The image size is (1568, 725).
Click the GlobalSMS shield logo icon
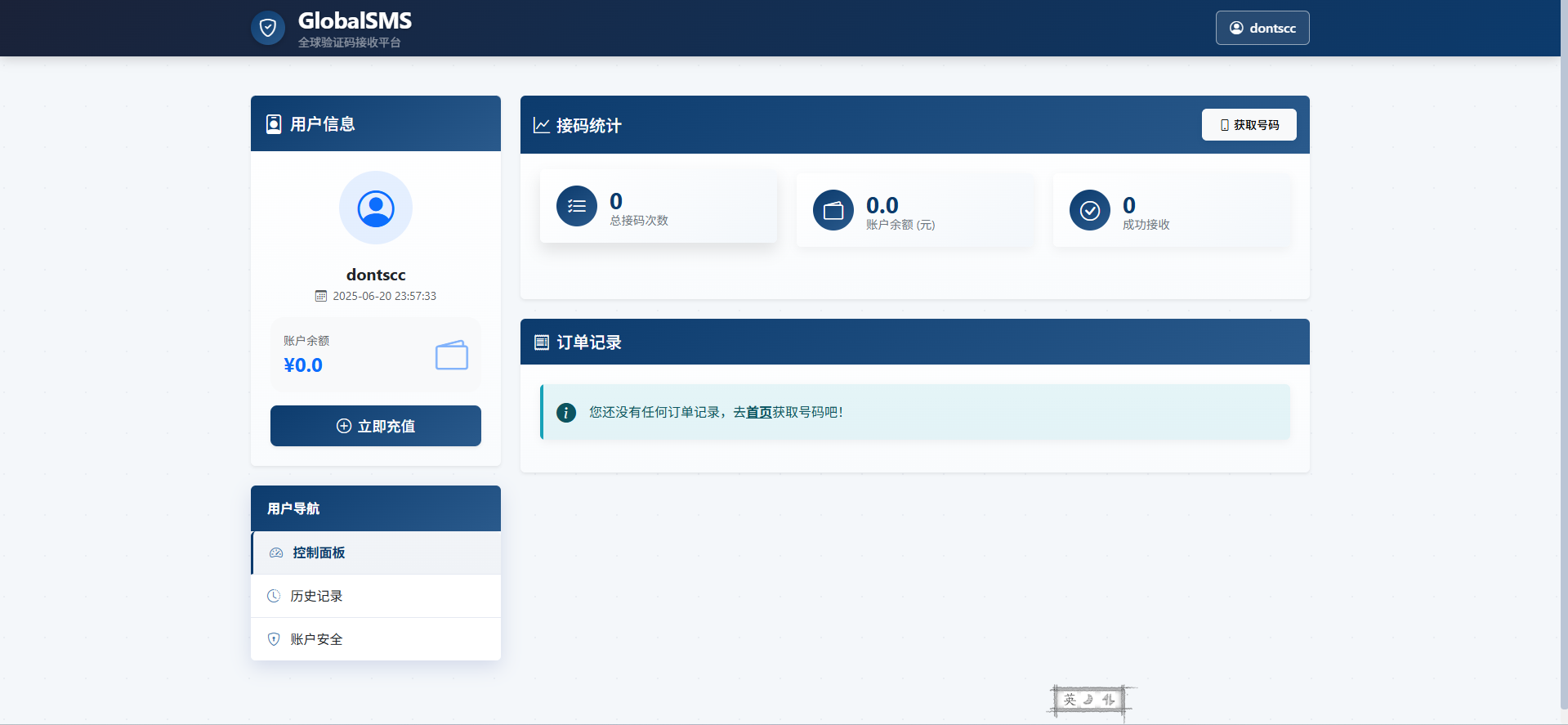click(267, 28)
